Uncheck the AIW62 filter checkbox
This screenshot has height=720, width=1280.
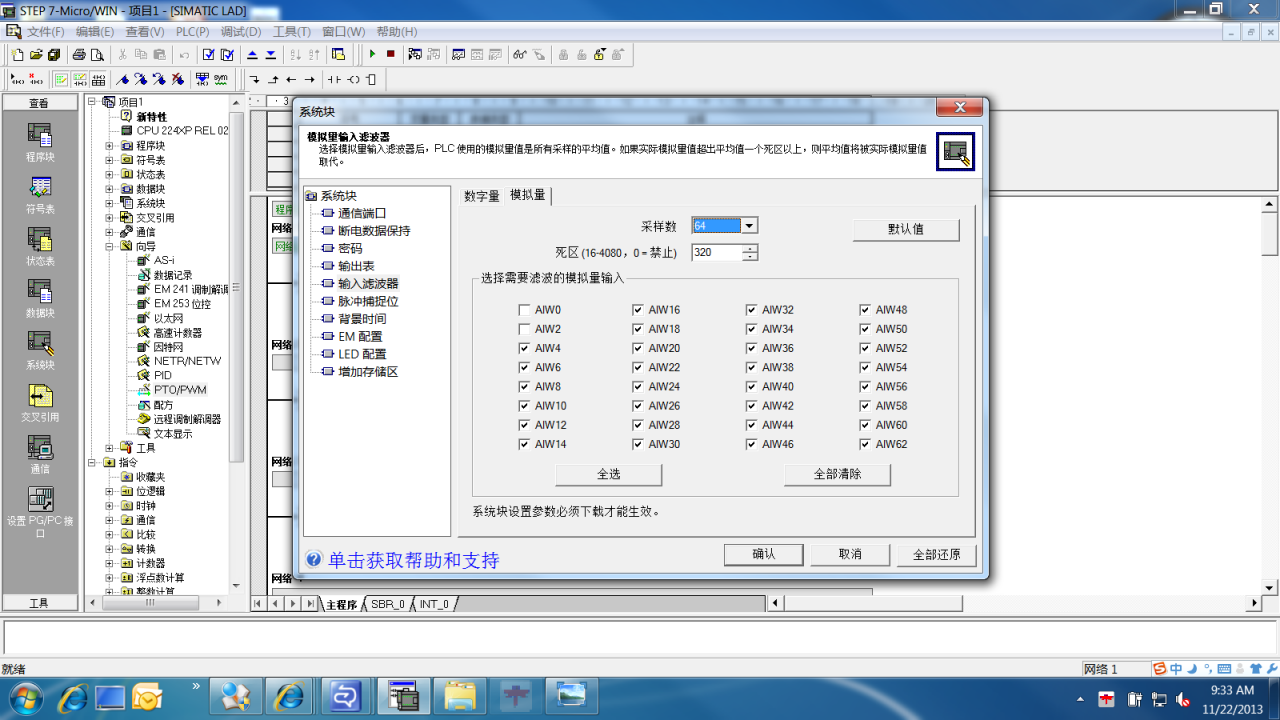click(865, 444)
